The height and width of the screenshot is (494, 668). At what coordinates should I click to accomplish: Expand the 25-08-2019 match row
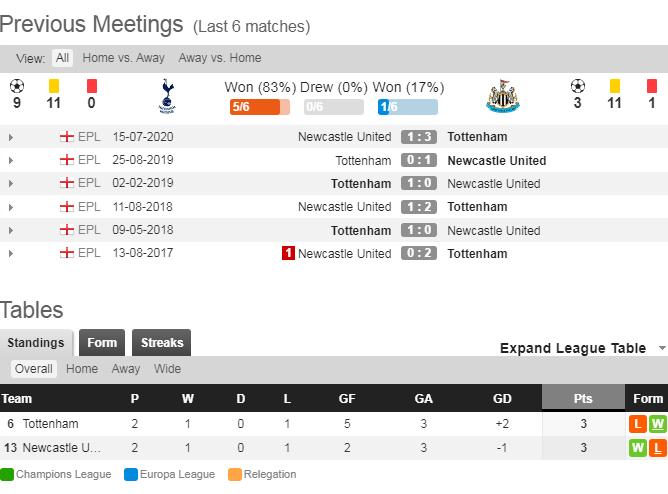click(11, 161)
